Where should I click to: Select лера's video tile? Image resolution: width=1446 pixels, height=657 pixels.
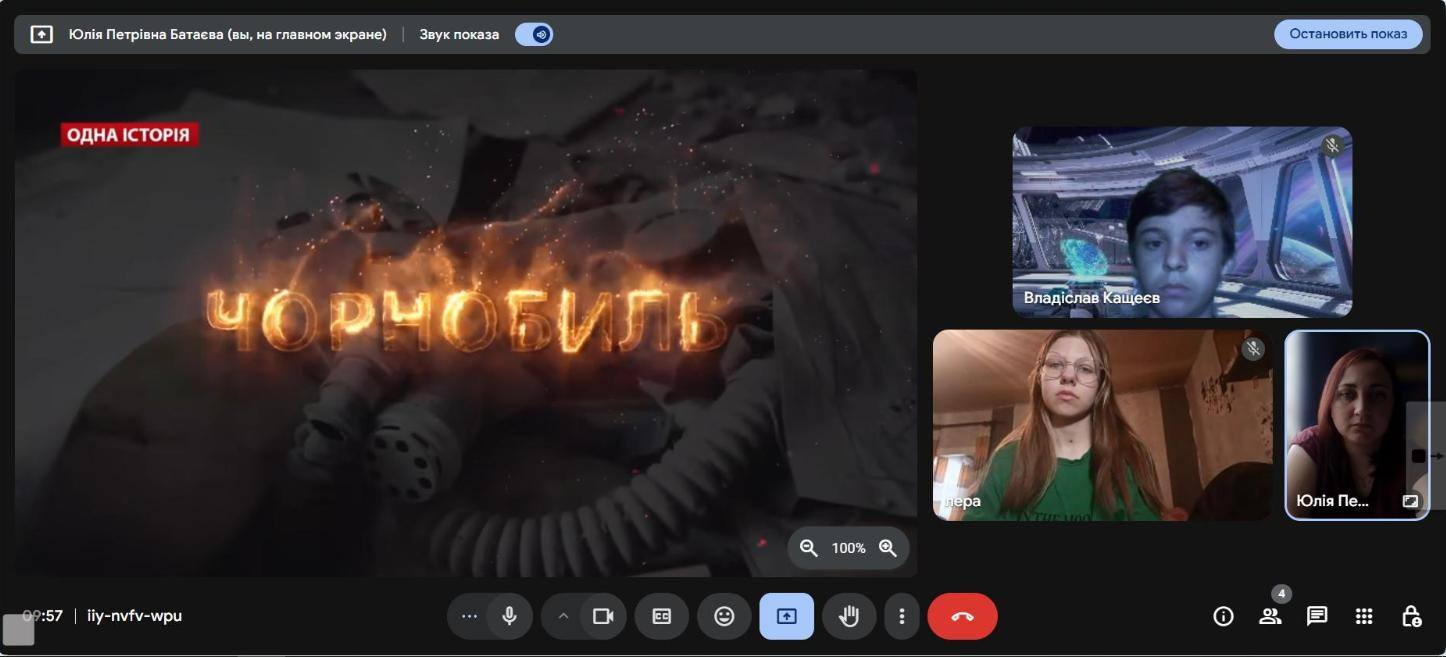click(1103, 425)
